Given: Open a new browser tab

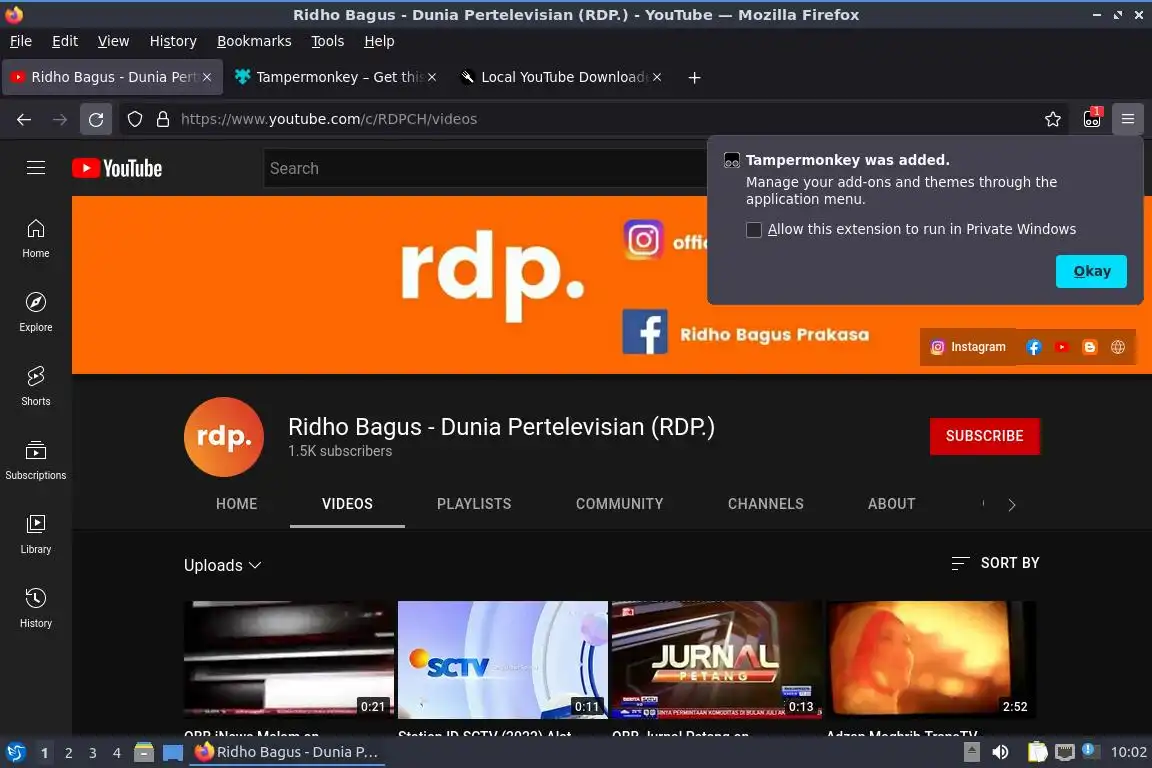Looking at the screenshot, I should click(x=694, y=77).
